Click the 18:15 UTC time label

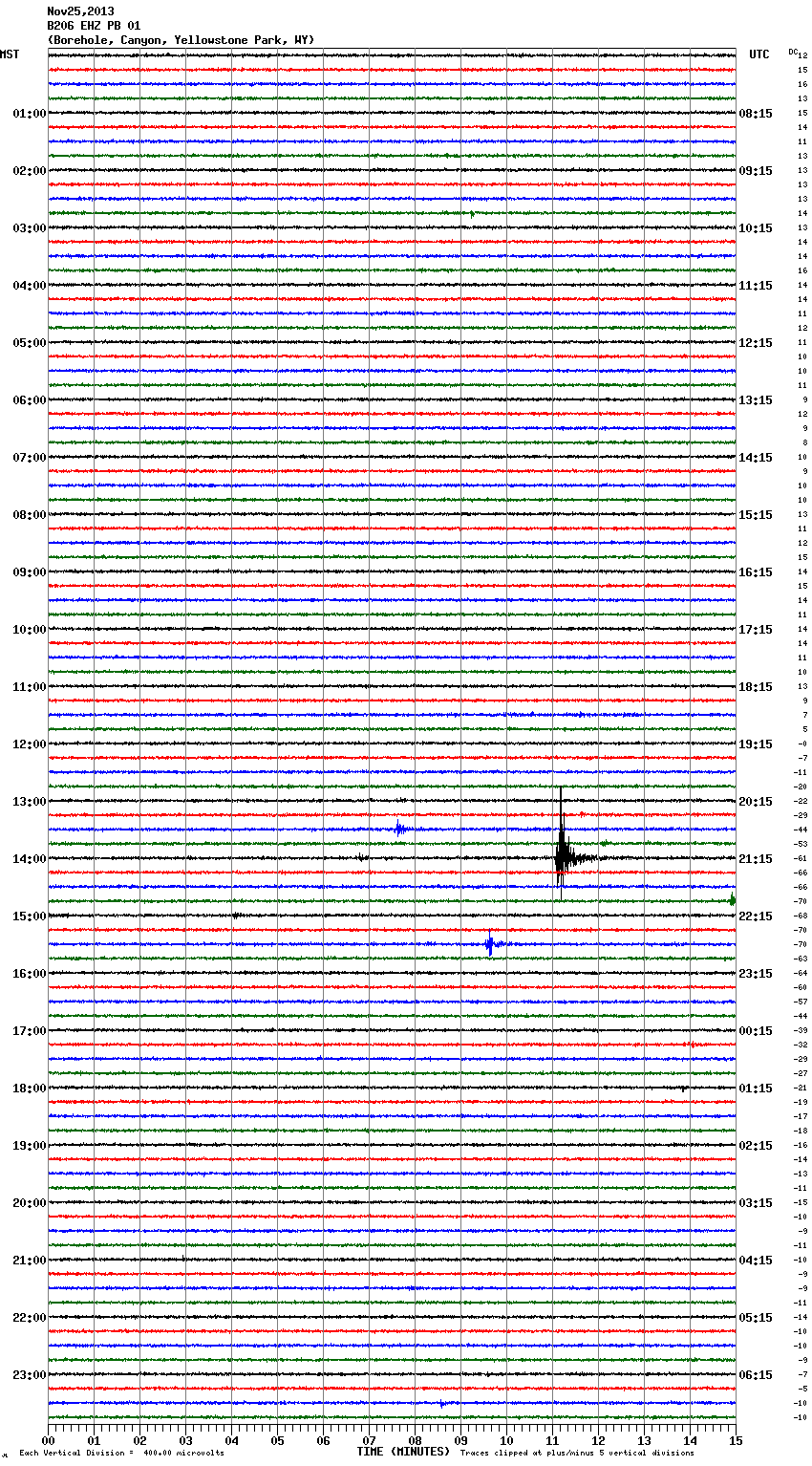[x=756, y=687]
